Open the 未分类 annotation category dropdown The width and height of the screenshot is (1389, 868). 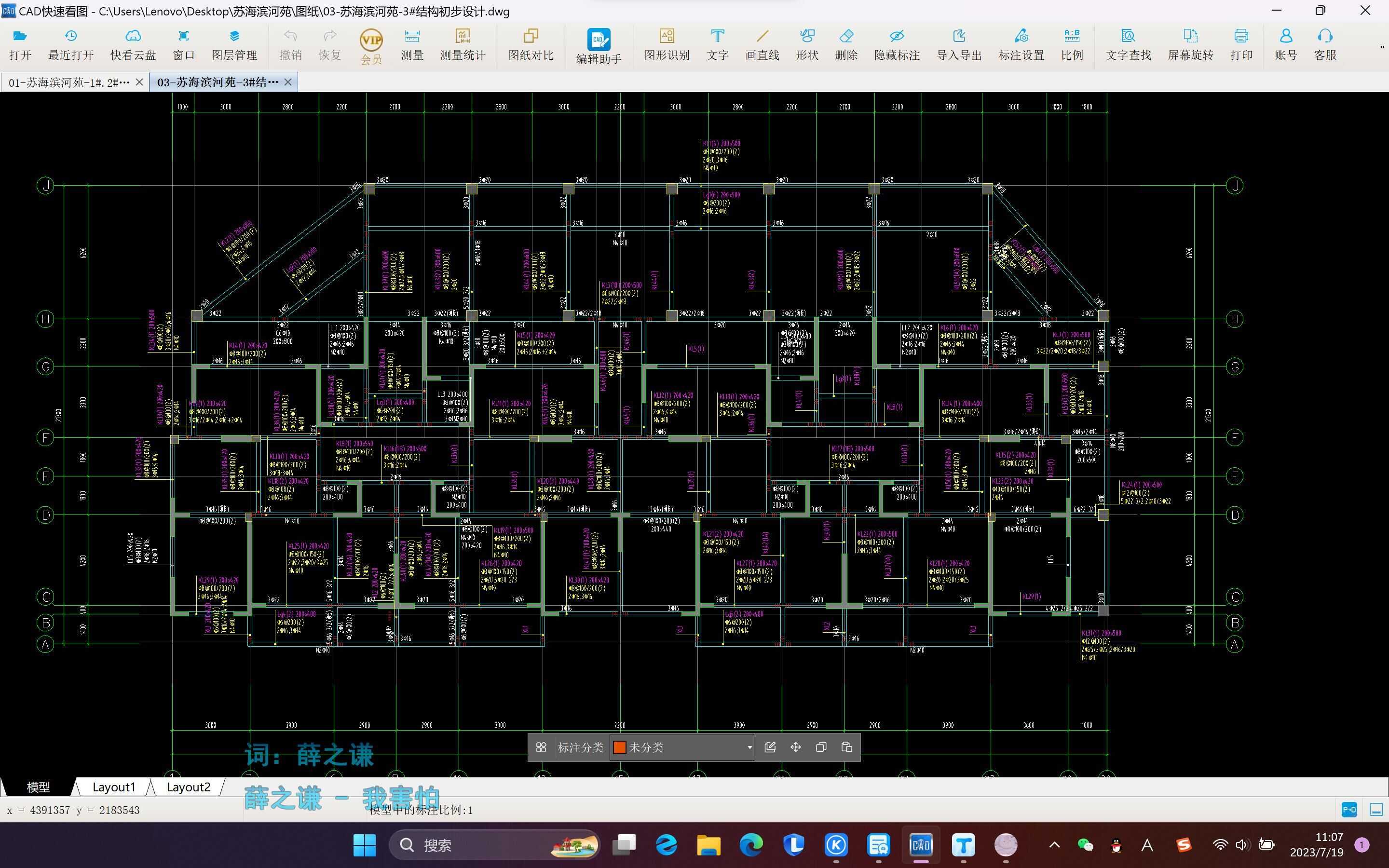[x=682, y=747]
